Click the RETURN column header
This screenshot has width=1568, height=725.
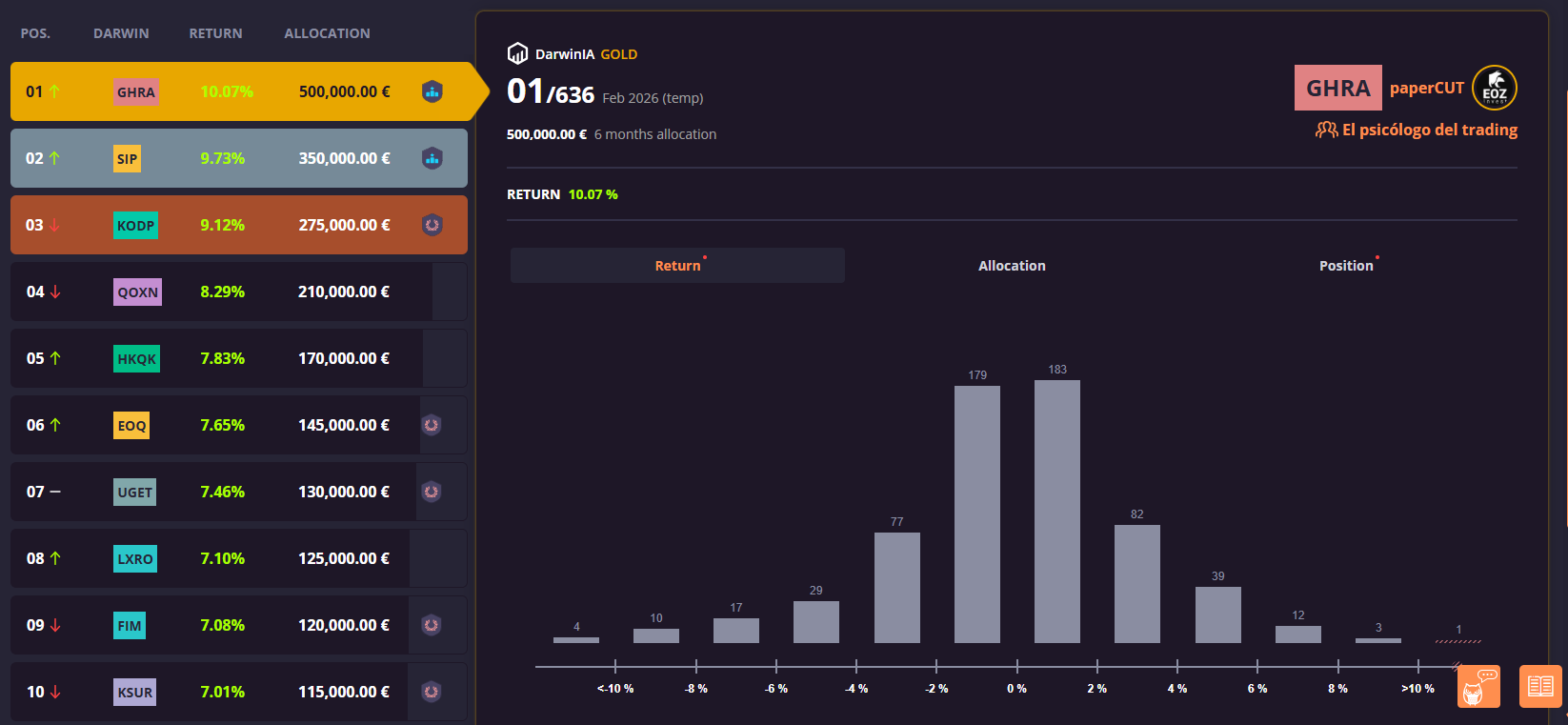click(215, 33)
